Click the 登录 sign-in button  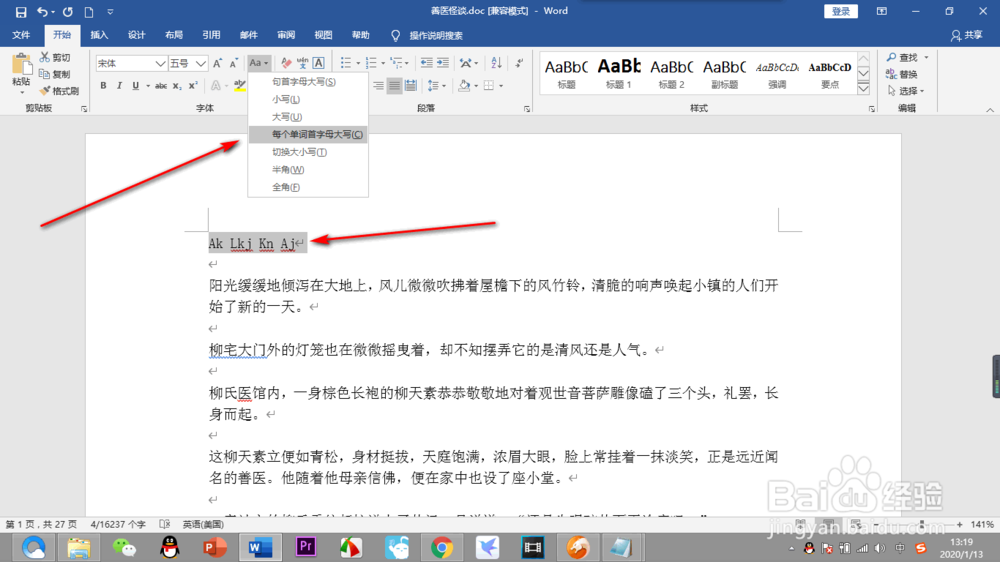coord(841,11)
